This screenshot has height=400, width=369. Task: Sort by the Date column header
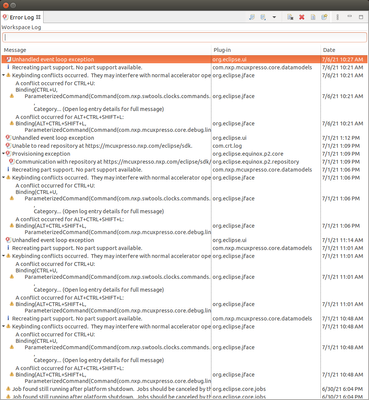pos(344,50)
